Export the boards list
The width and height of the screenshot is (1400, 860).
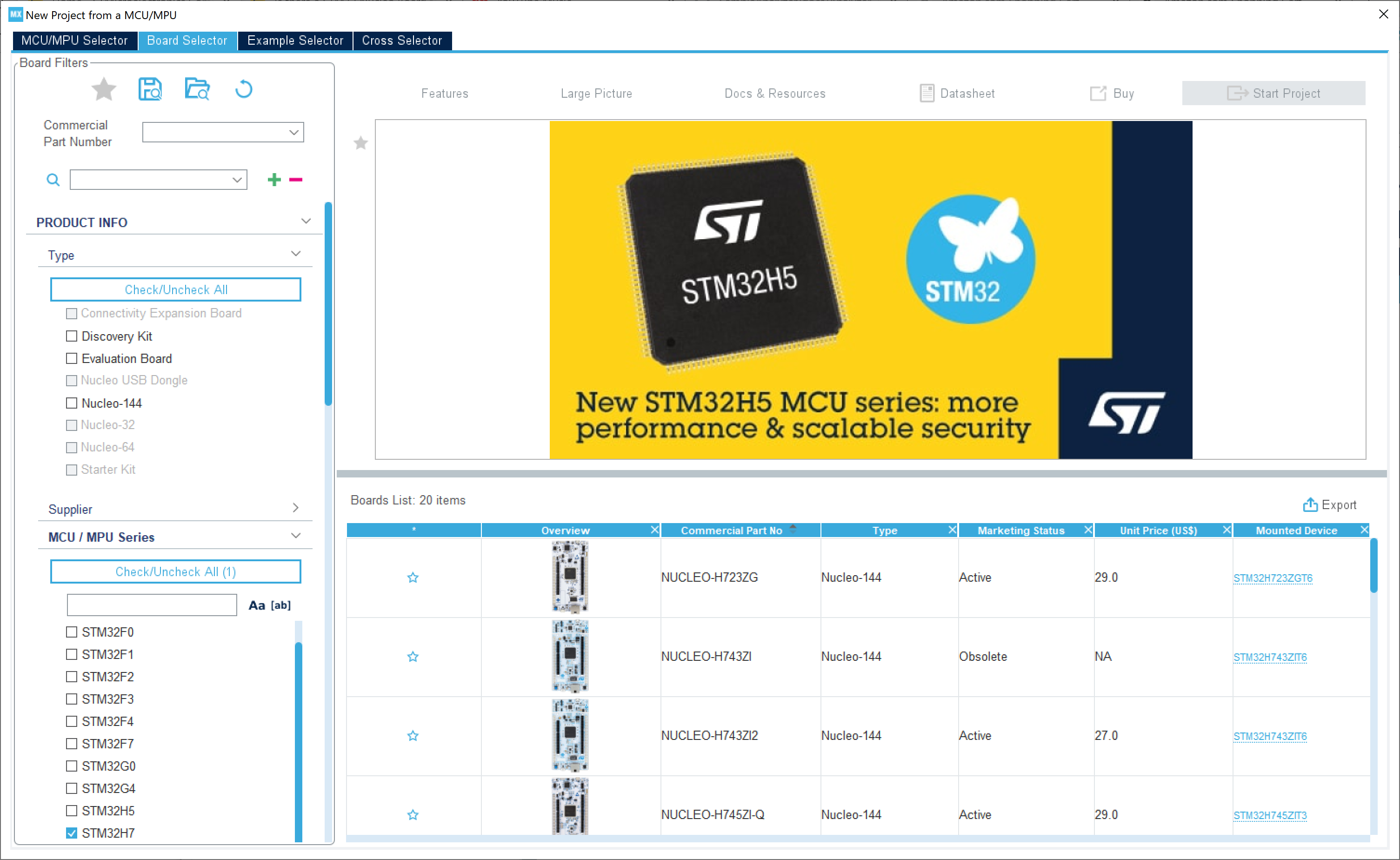tap(1329, 504)
